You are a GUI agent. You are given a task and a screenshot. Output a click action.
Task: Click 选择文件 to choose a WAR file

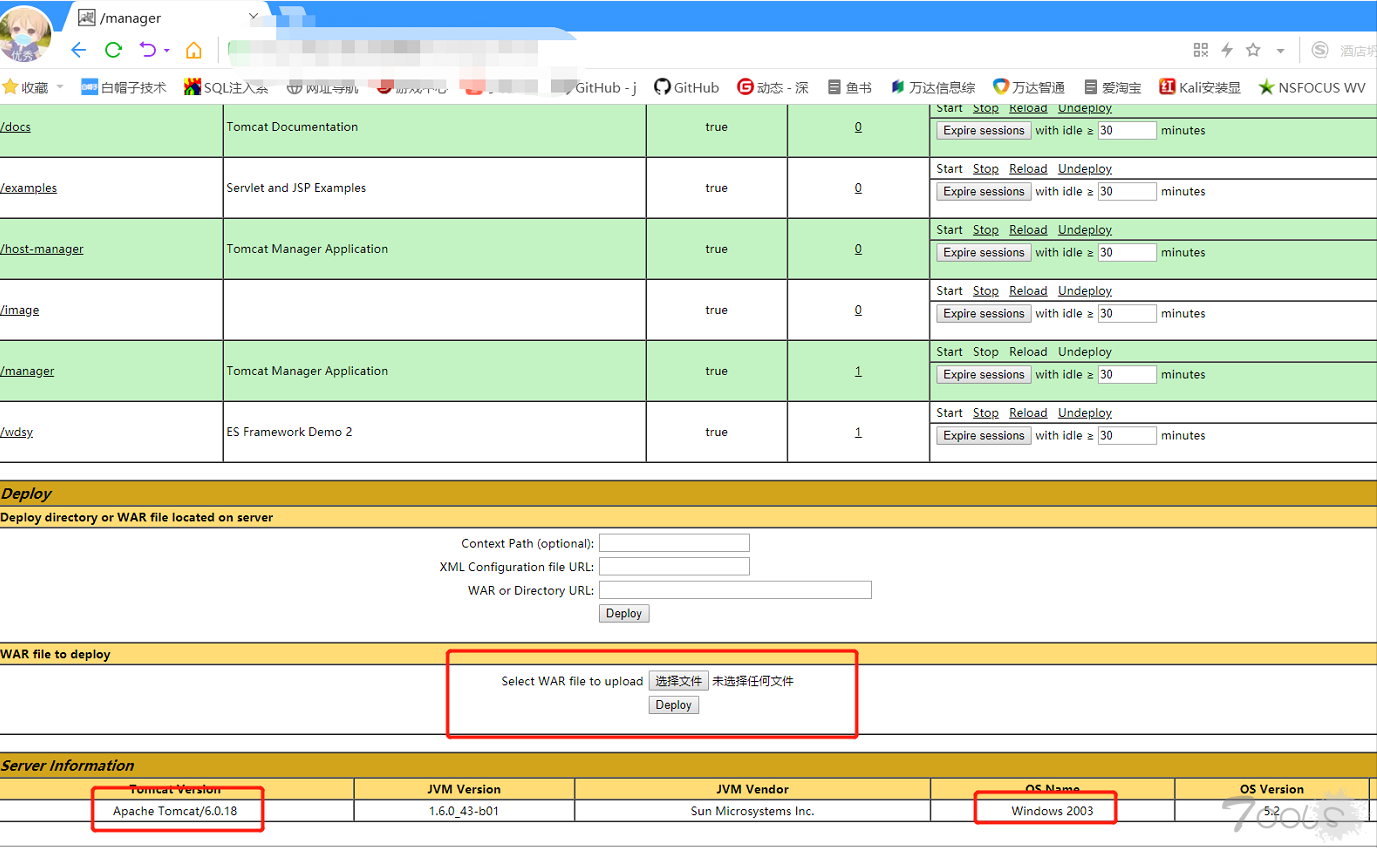[679, 681]
